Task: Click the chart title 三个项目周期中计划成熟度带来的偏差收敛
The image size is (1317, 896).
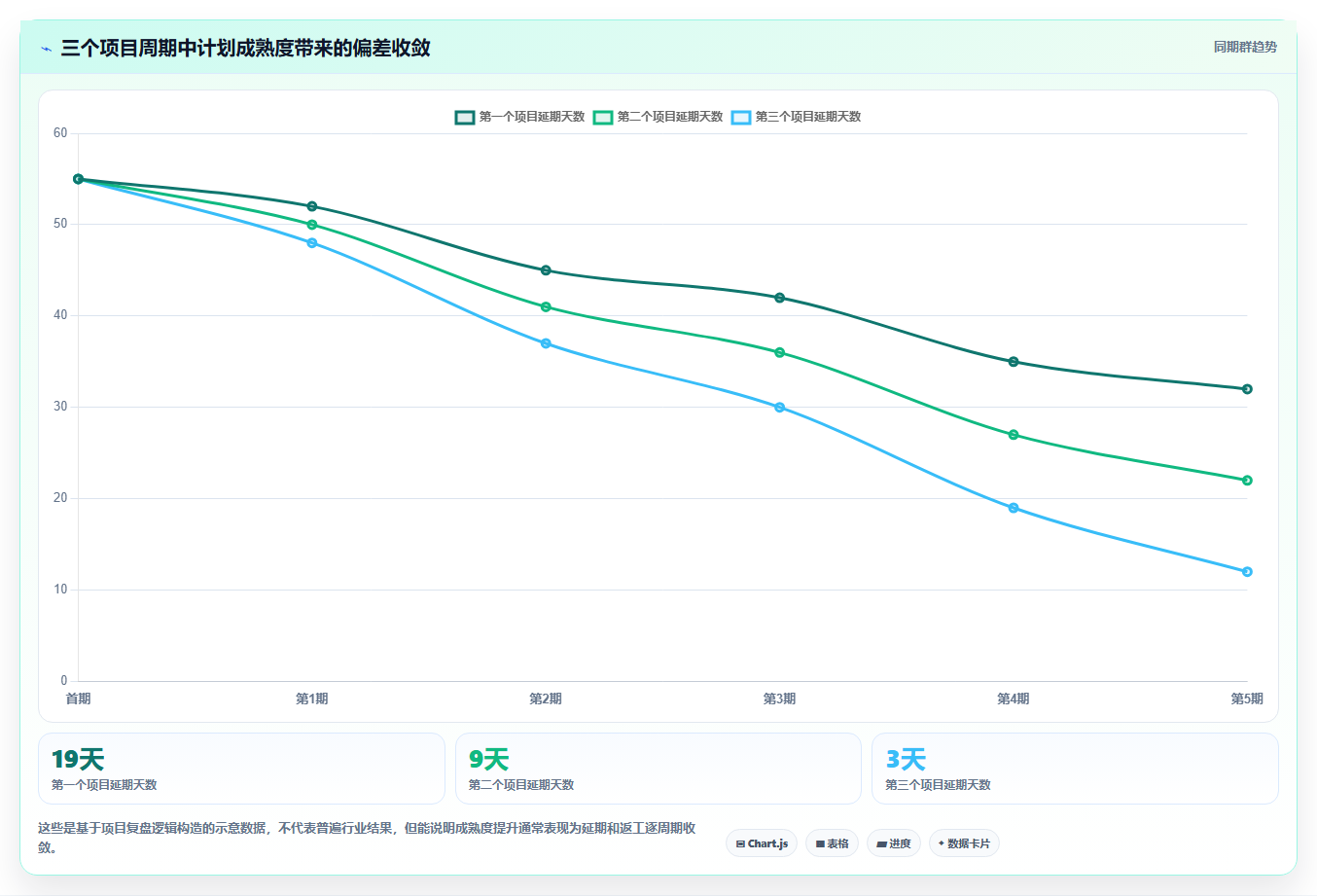Action: [x=245, y=48]
